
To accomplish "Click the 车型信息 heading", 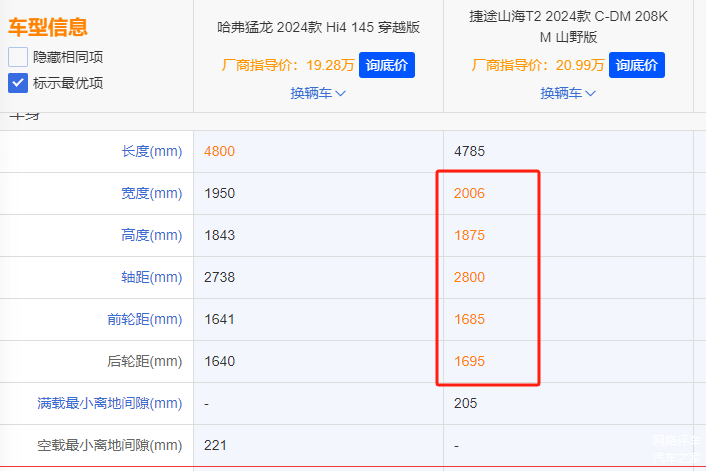I will click(x=48, y=27).
